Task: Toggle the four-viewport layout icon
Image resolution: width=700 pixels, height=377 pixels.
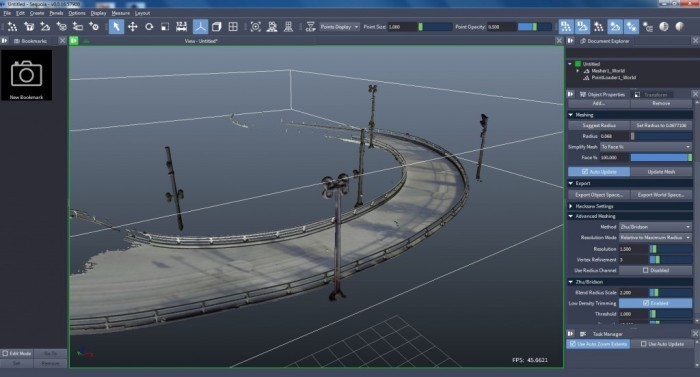Action: point(233,27)
